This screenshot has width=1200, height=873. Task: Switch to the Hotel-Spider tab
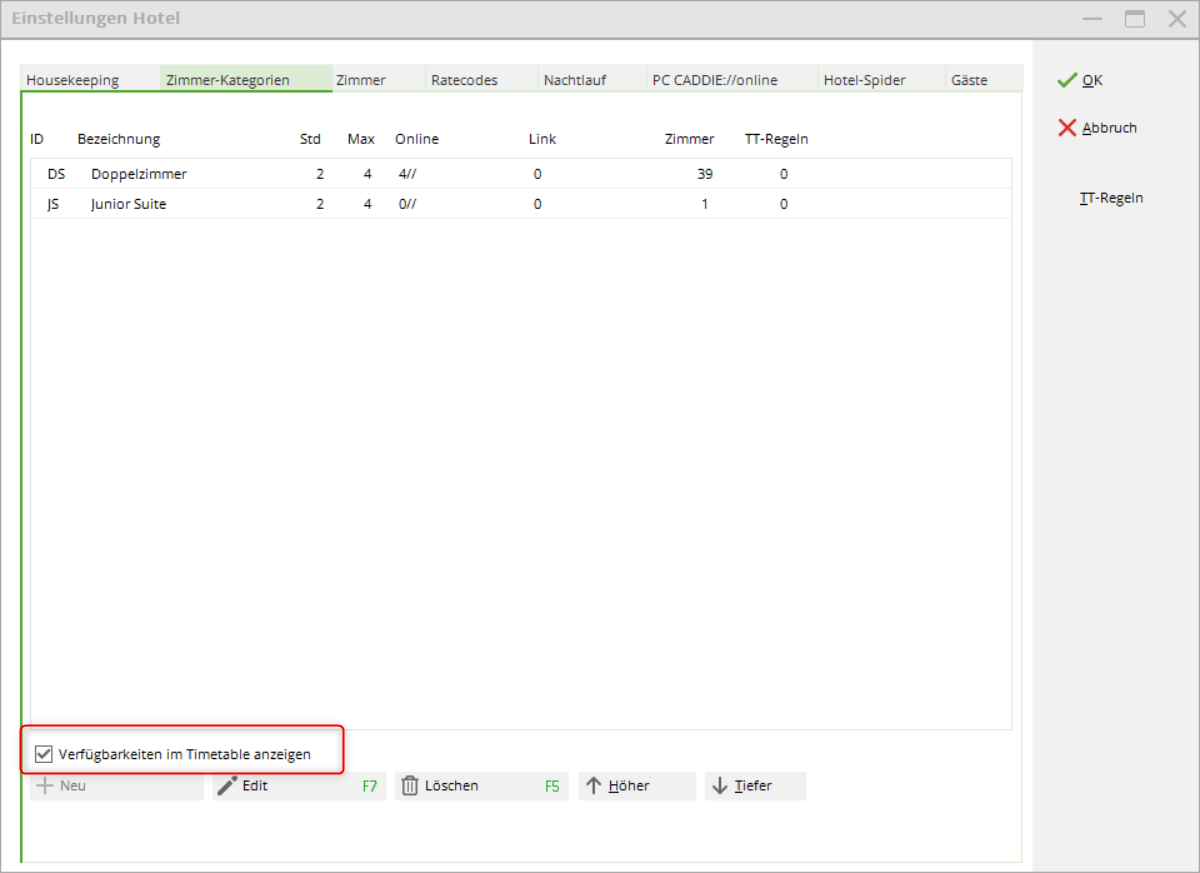coord(866,80)
